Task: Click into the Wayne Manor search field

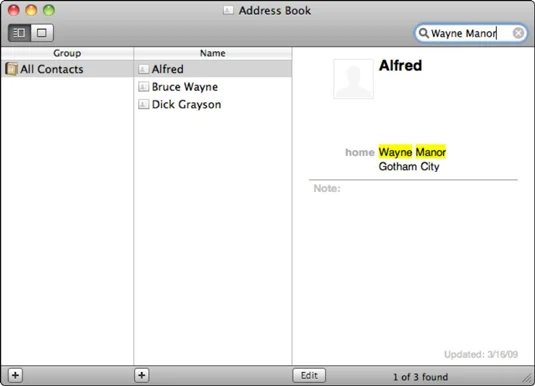Action: pos(471,33)
